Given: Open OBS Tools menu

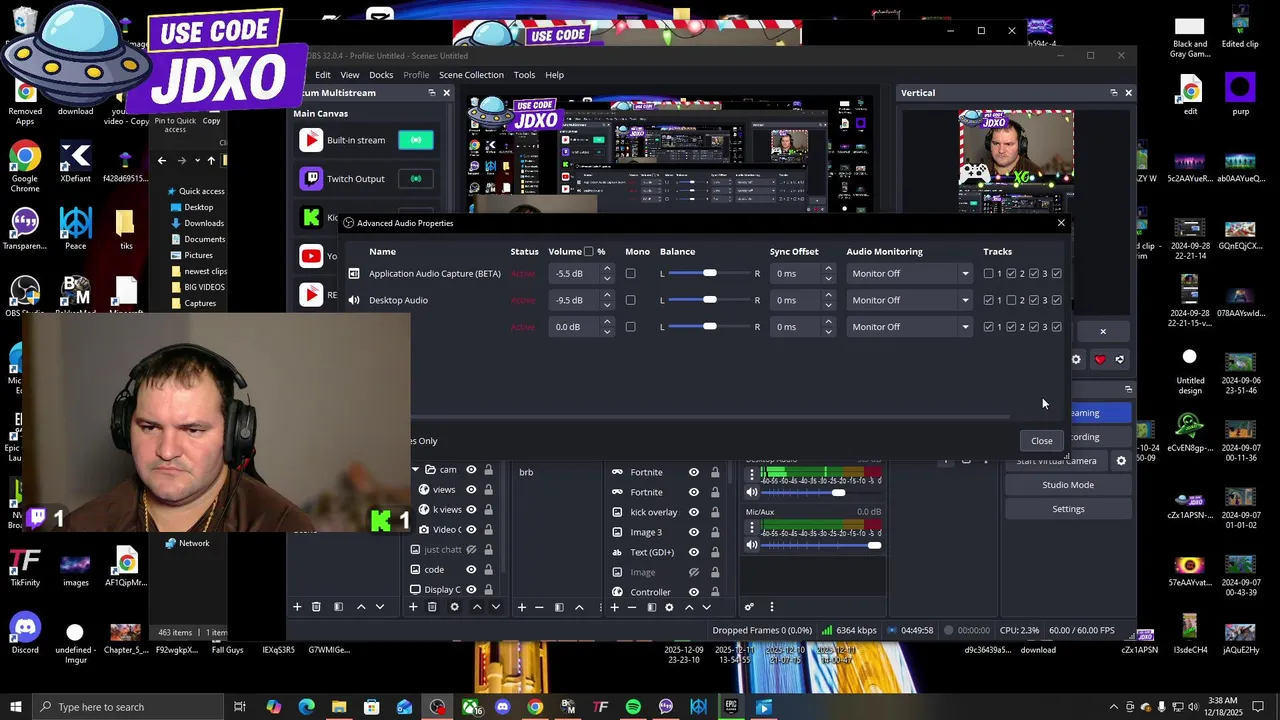Looking at the screenshot, I should pos(524,75).
